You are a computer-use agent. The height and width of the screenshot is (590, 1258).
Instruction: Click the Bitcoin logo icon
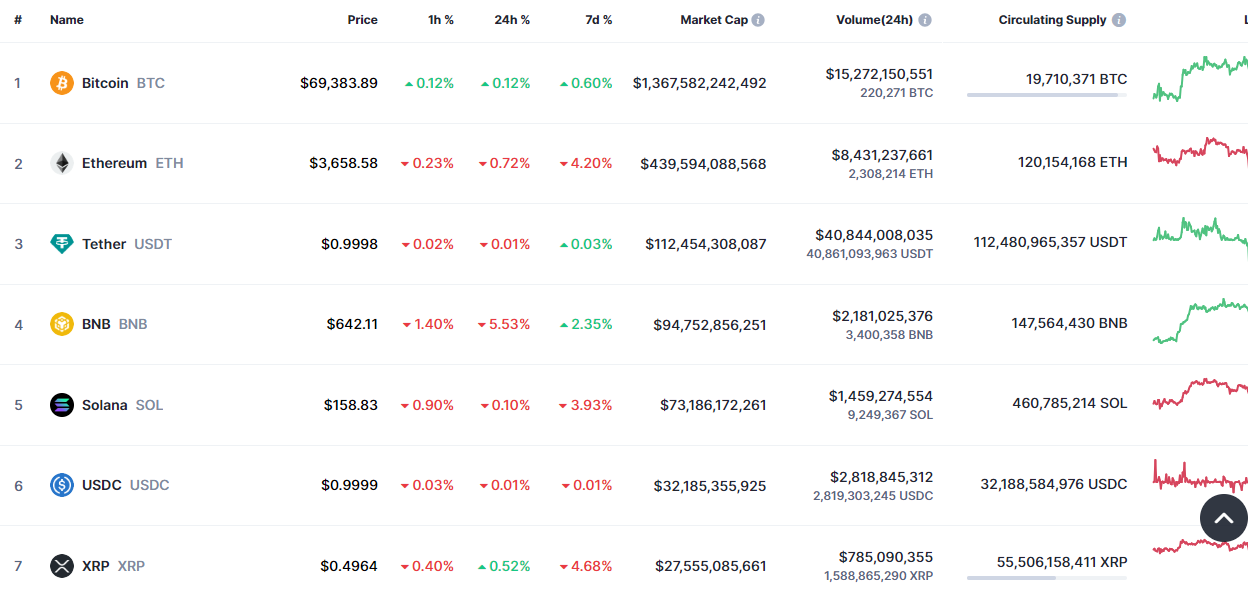pos(62,83)
